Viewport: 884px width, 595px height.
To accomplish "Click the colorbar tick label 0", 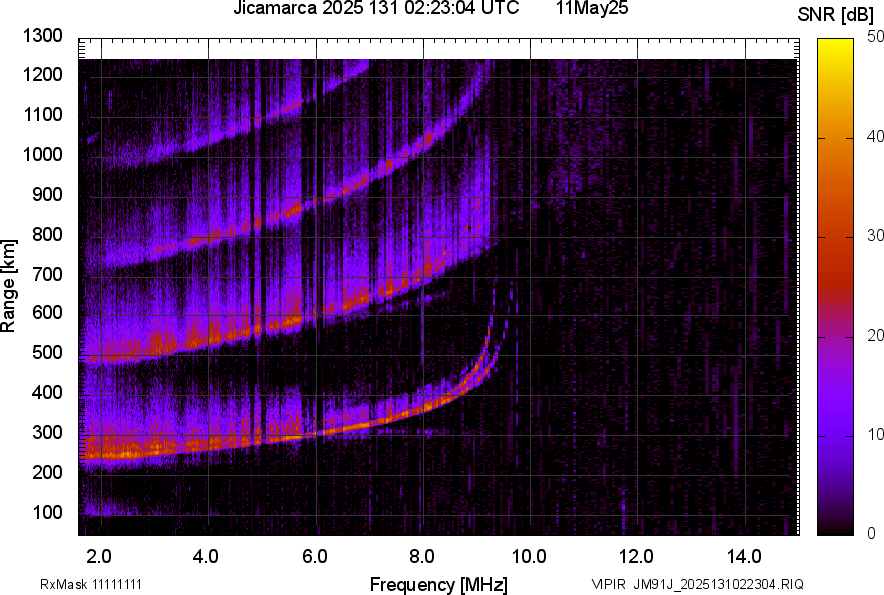I will pyautogui.click(x=872, y=532).
